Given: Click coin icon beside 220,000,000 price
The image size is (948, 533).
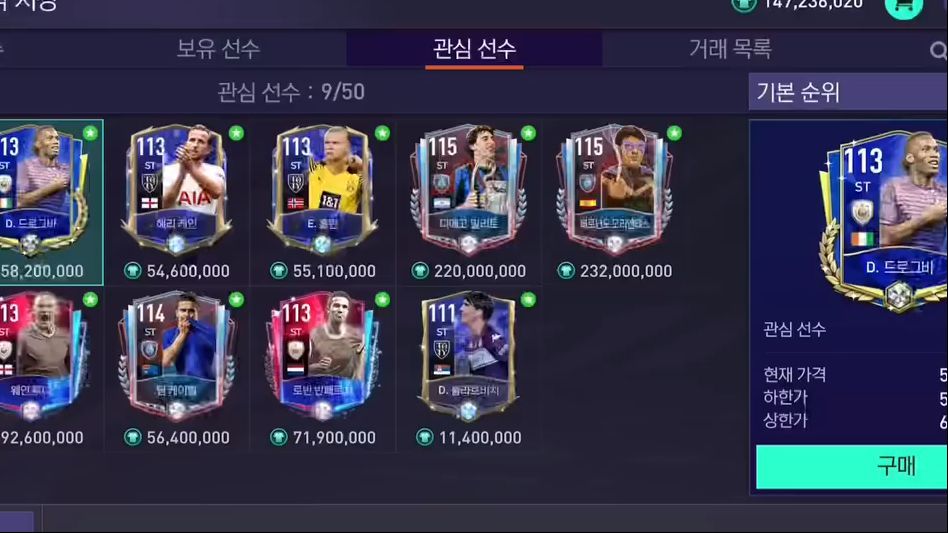Looking at the screenshot, I should point(420,271).
